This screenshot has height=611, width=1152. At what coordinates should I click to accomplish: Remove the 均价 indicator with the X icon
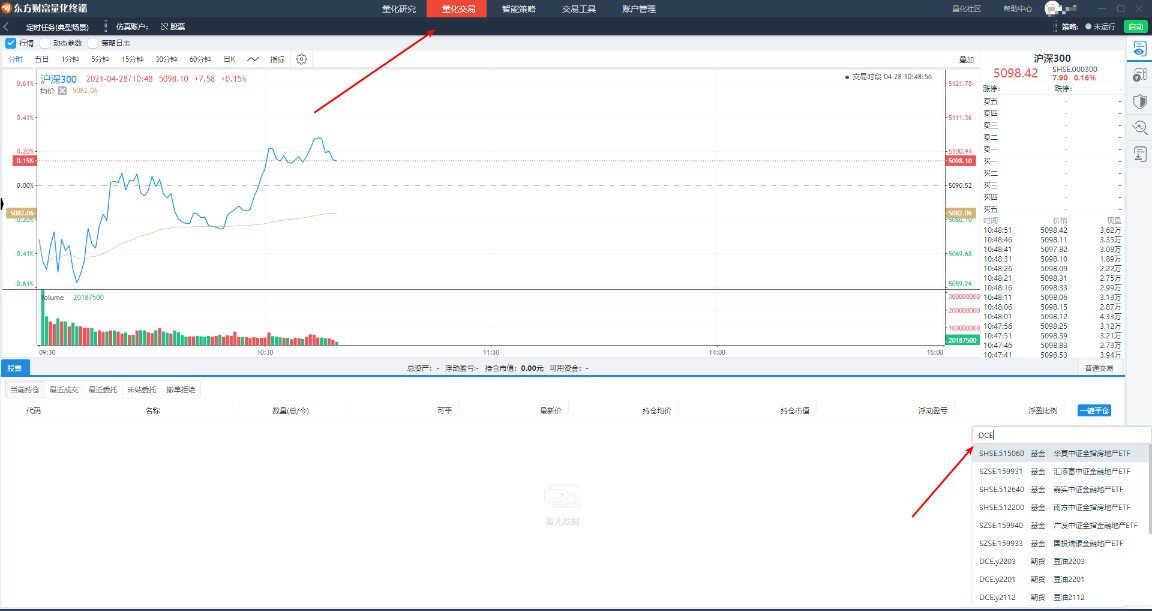tap(62, 90)
